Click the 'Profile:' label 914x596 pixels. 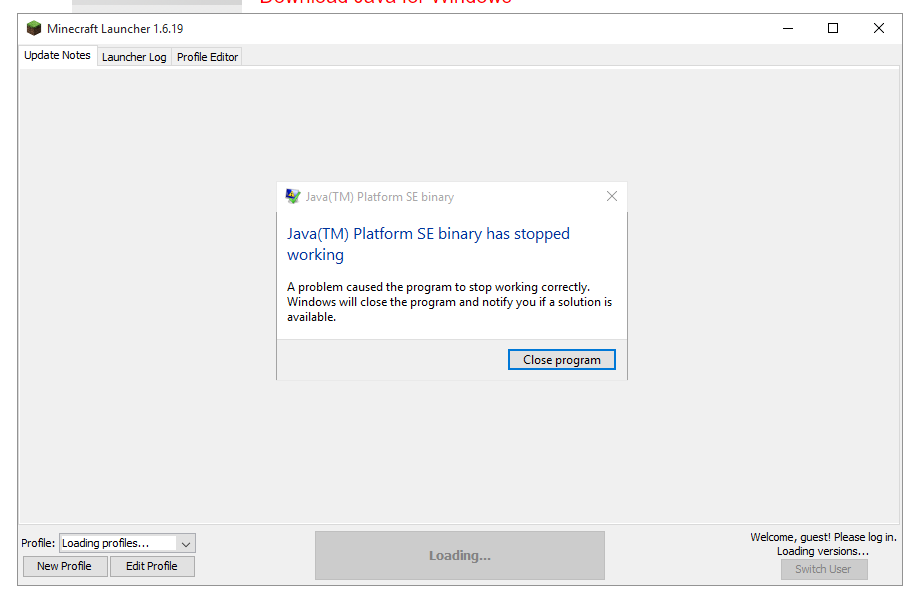[38, 543]
